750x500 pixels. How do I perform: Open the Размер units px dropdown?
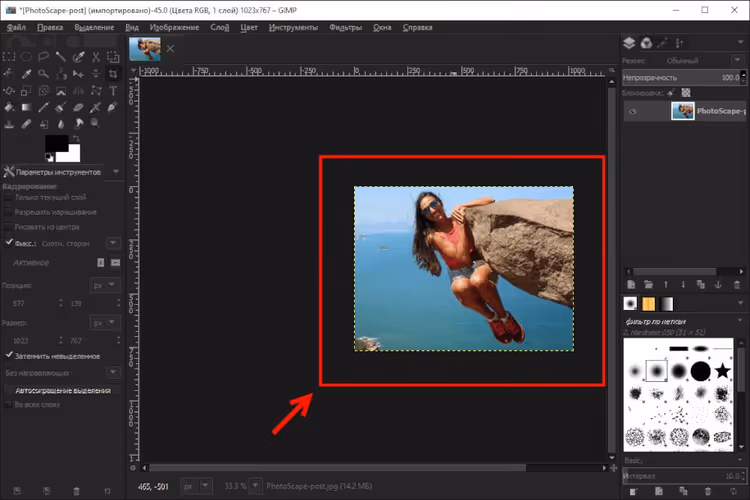(105, 323)
